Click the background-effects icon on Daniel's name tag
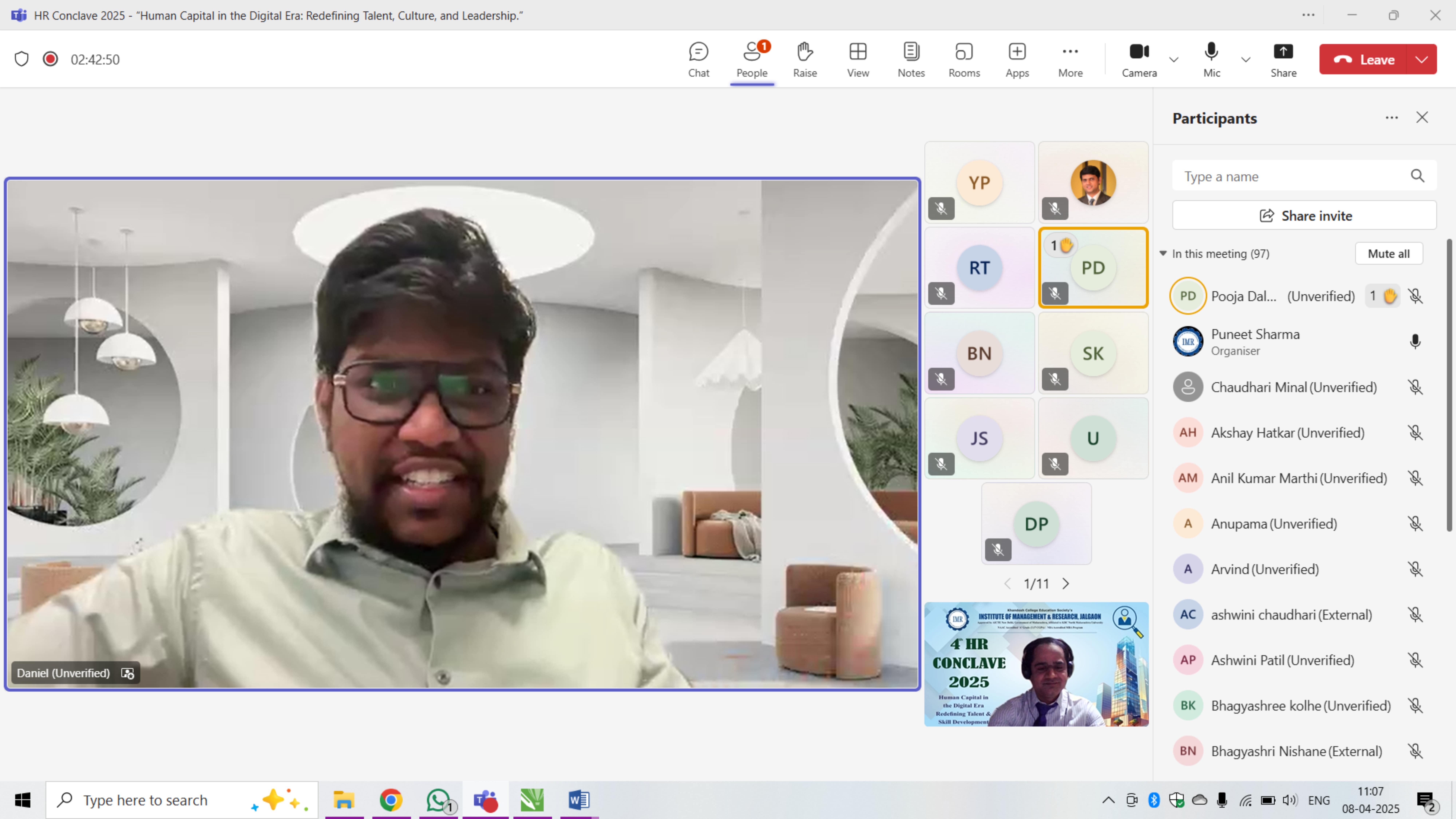The image size is (1456, 819). click(x=128, y=673)
